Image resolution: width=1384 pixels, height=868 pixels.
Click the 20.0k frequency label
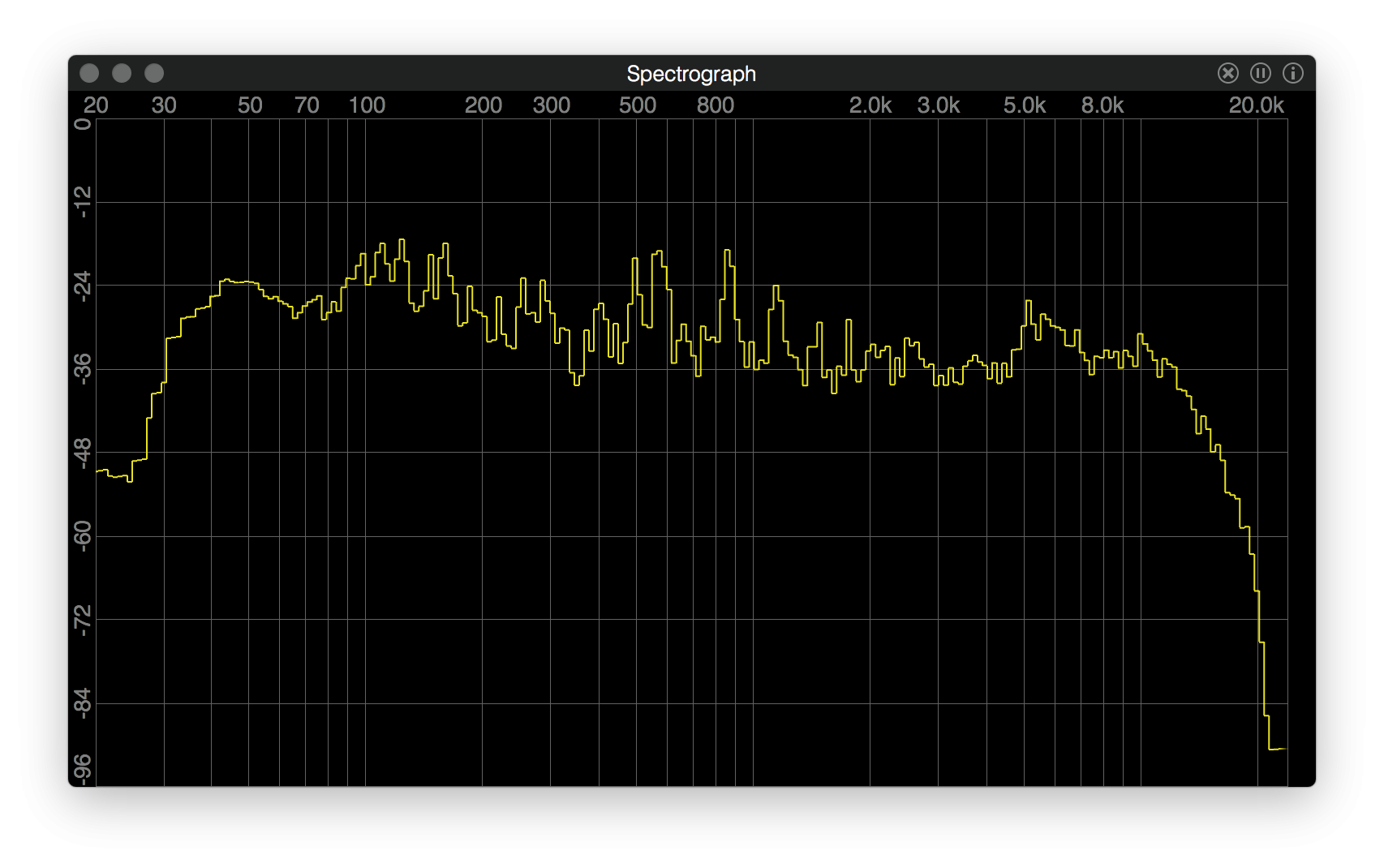click(1257, 105)
